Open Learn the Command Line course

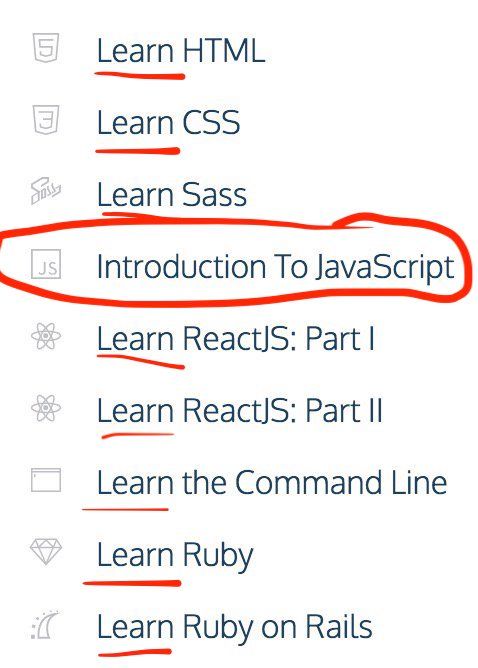272,483
